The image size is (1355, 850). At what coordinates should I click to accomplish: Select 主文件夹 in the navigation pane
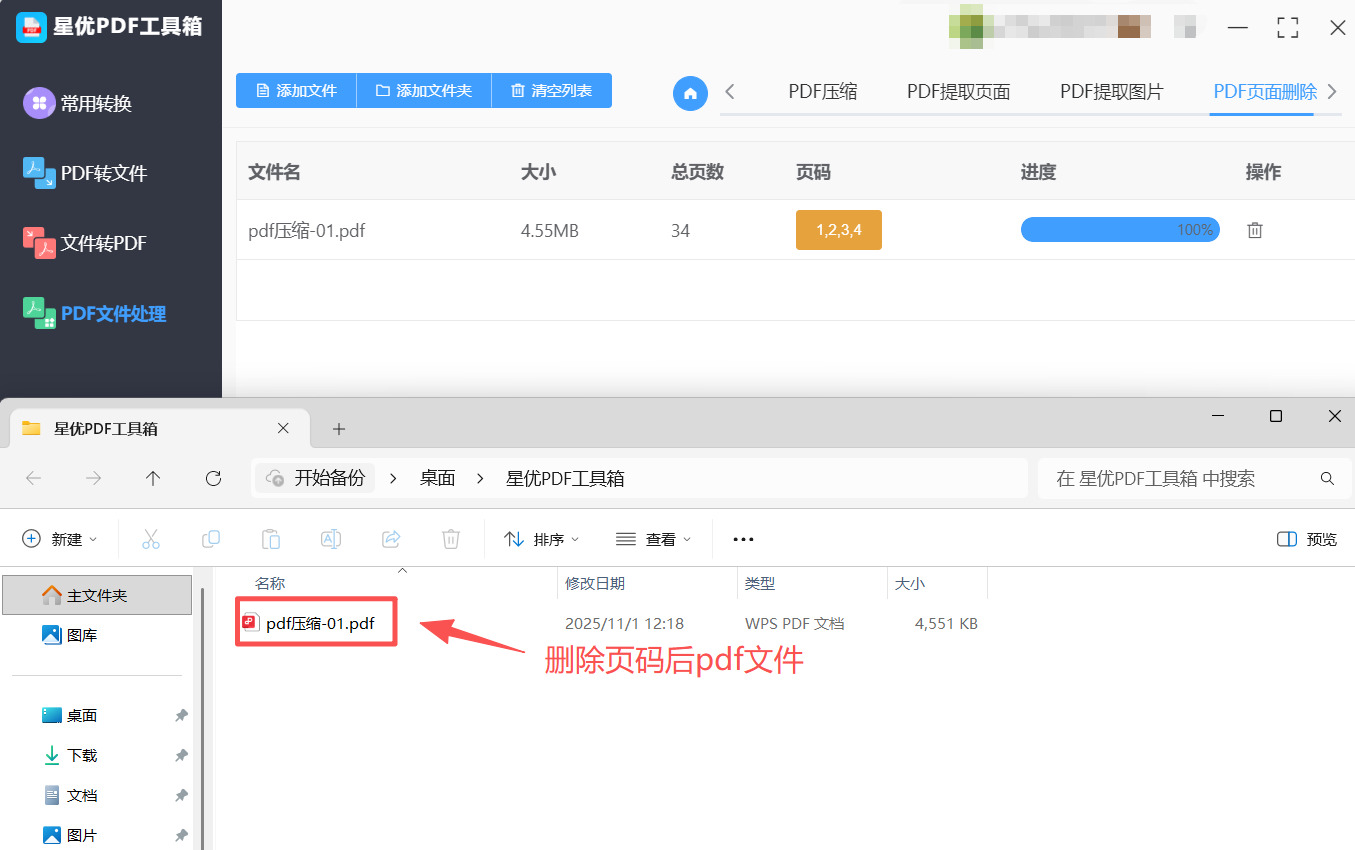97,595
